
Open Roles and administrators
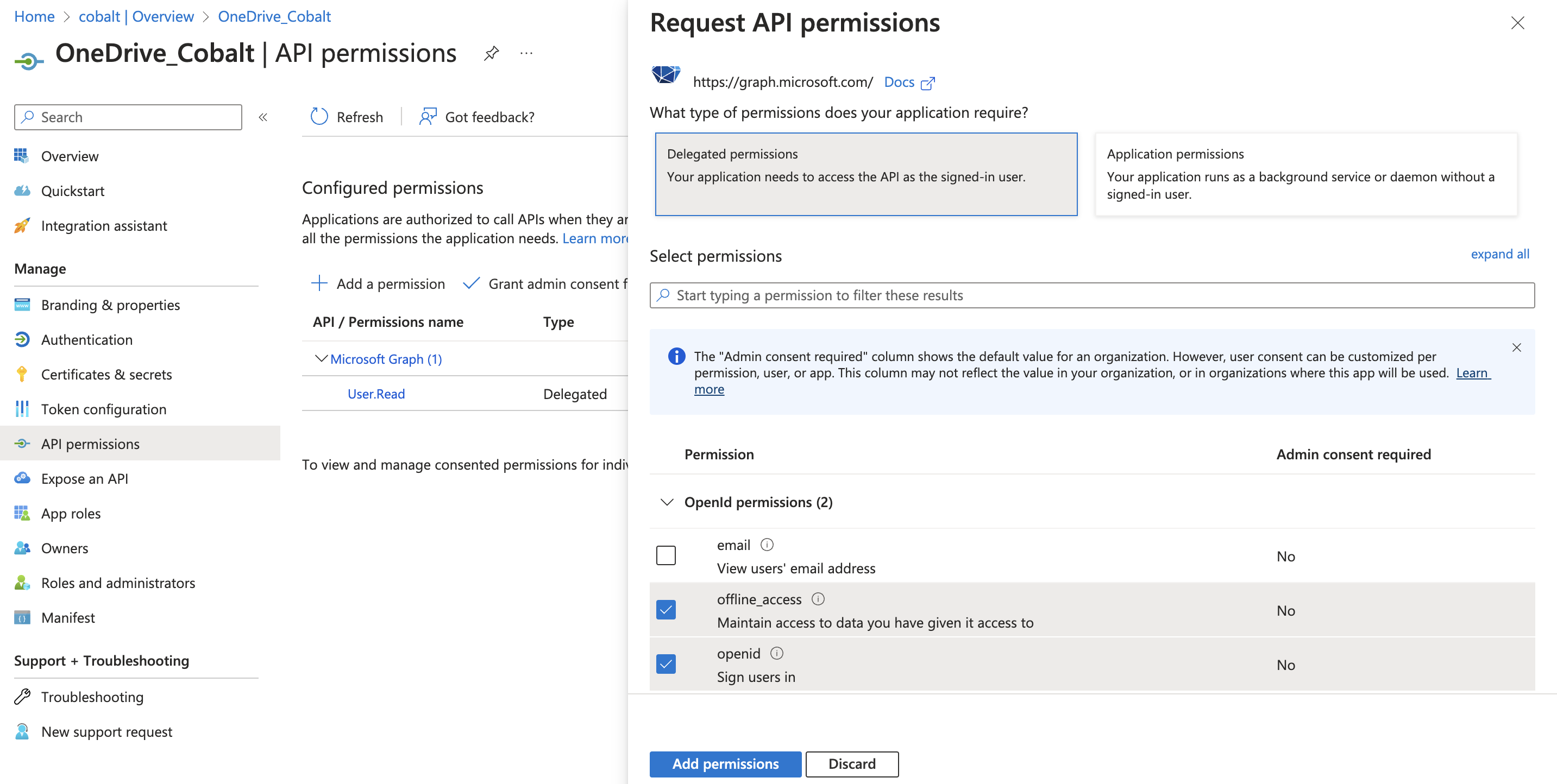tap(118, 583)
